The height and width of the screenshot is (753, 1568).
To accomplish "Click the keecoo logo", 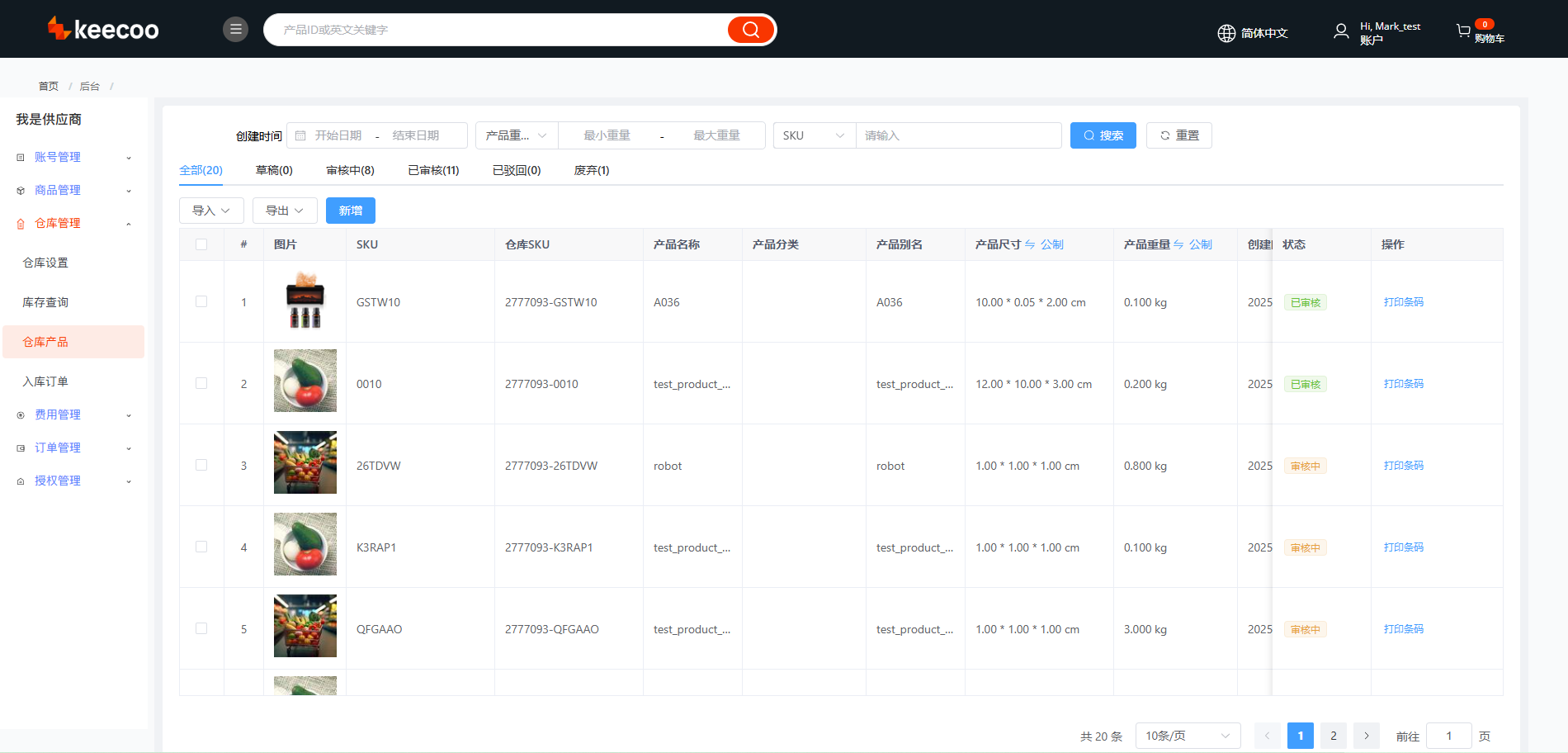I will (103, 29).
